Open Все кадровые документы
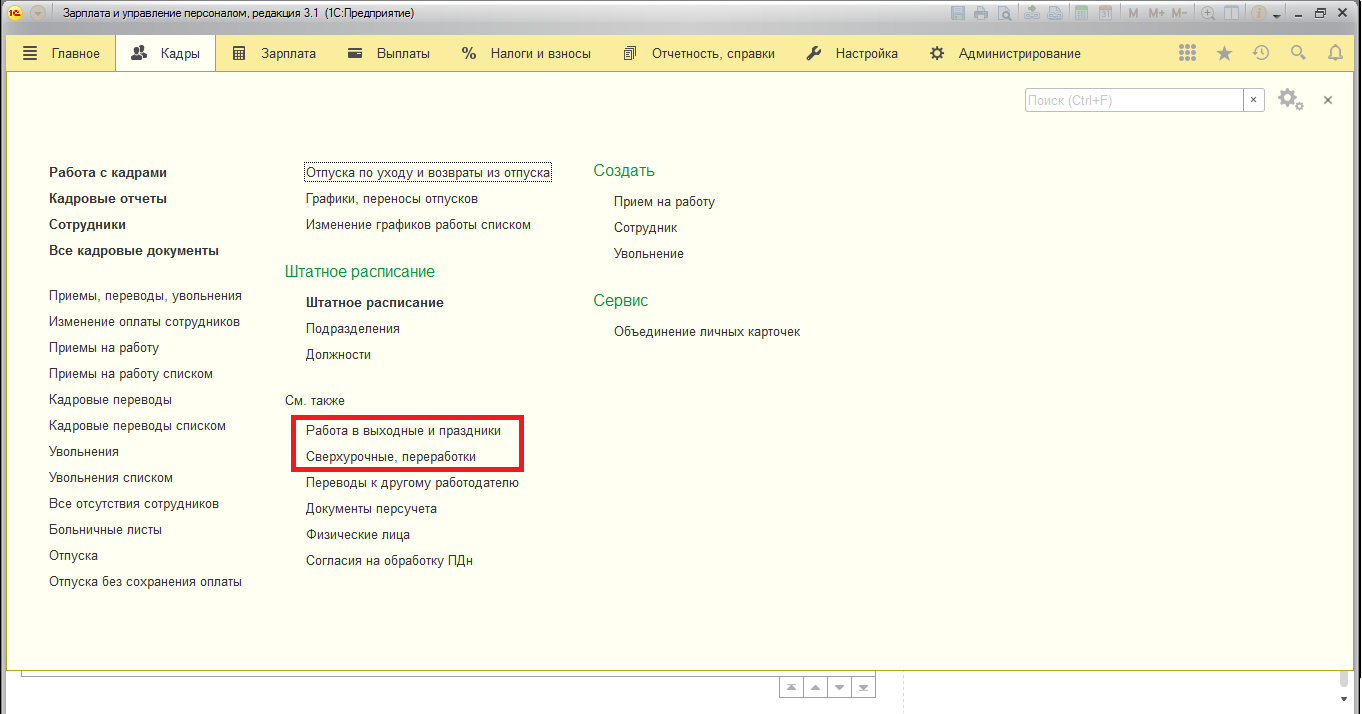 134,250
